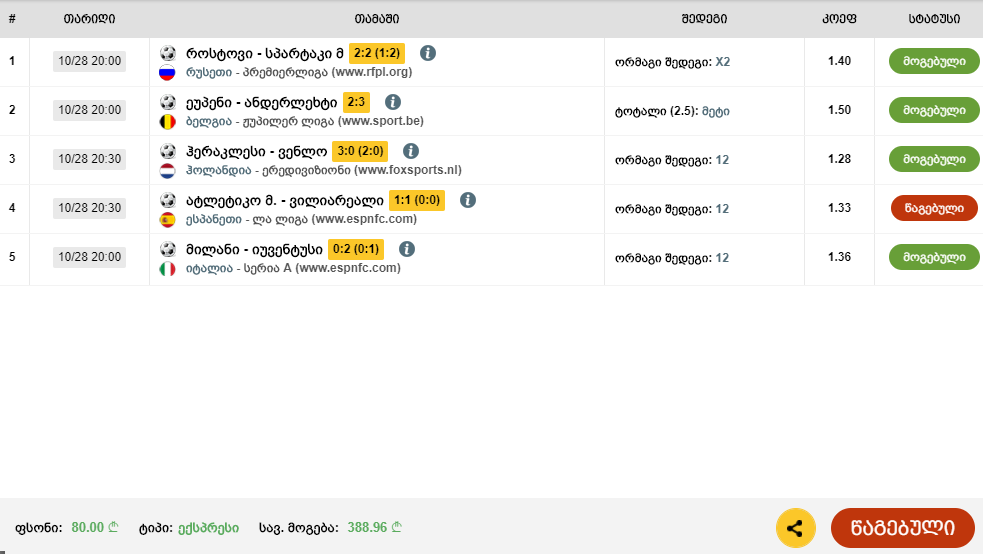Click the yellow share button

point(796,528)
